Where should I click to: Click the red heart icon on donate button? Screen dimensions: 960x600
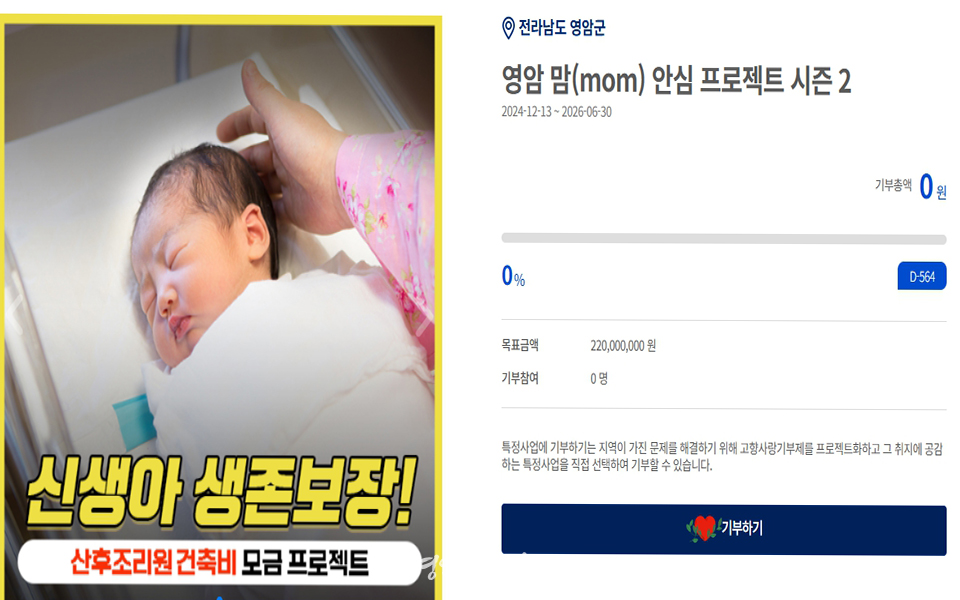tap(703, 528)
